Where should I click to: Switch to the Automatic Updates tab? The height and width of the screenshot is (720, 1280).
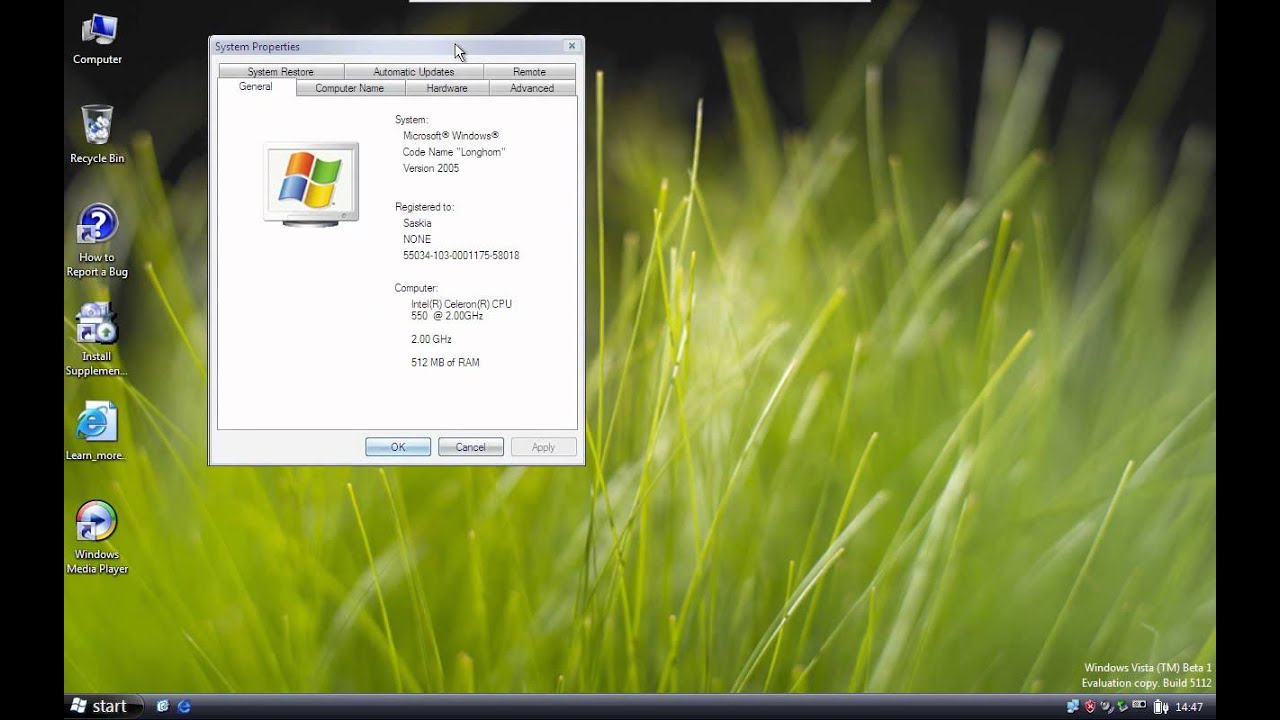[414, 72]
